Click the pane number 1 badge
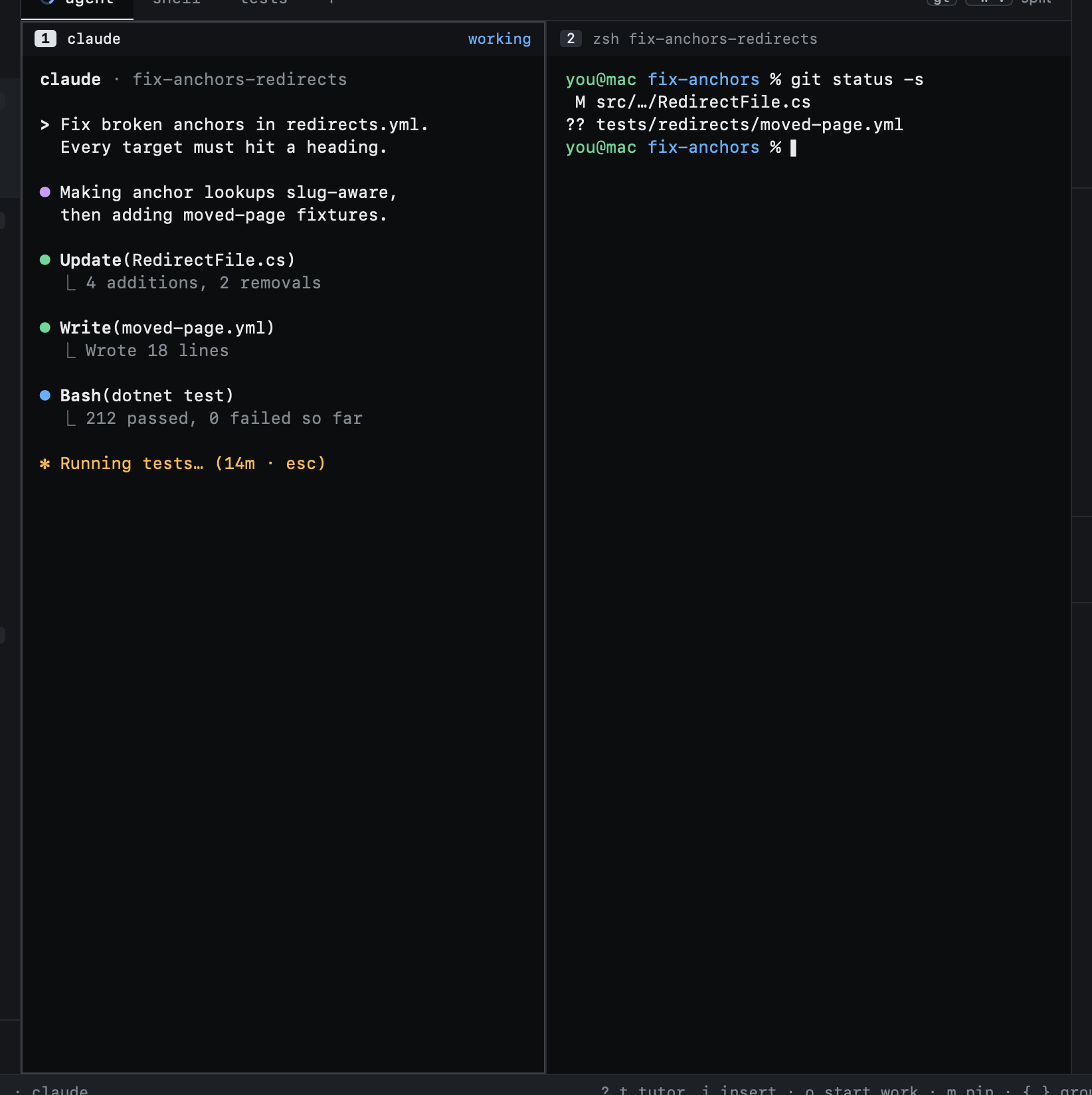This screenshot has height=1095, width=1092. coord(45,39)
